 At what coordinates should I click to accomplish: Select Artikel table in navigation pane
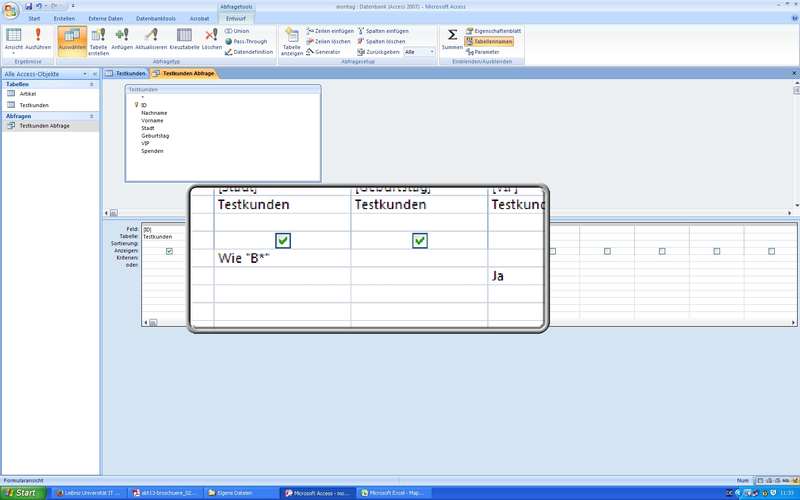(x=28, y=94)
